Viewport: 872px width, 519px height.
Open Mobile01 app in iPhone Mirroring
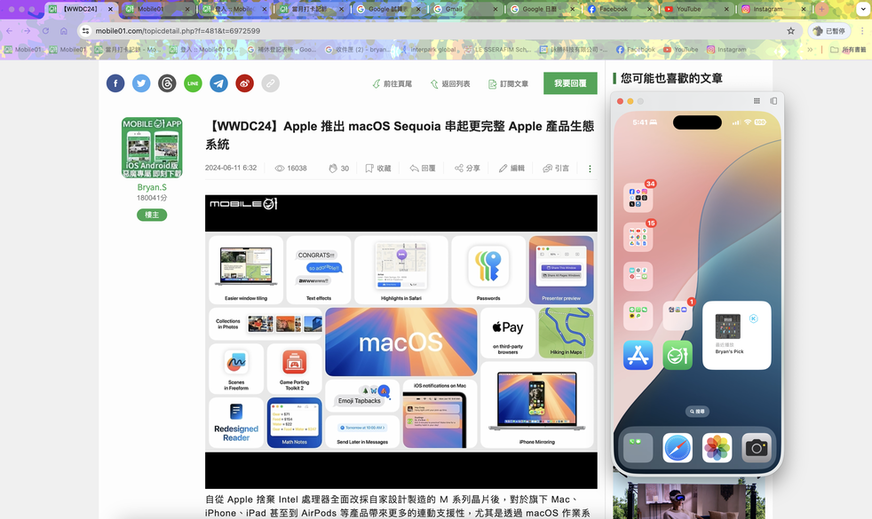click(677, 355)
